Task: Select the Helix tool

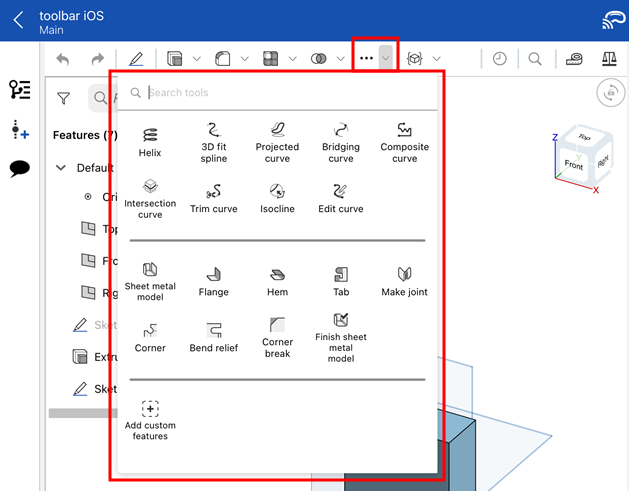Action: (150, 141)
